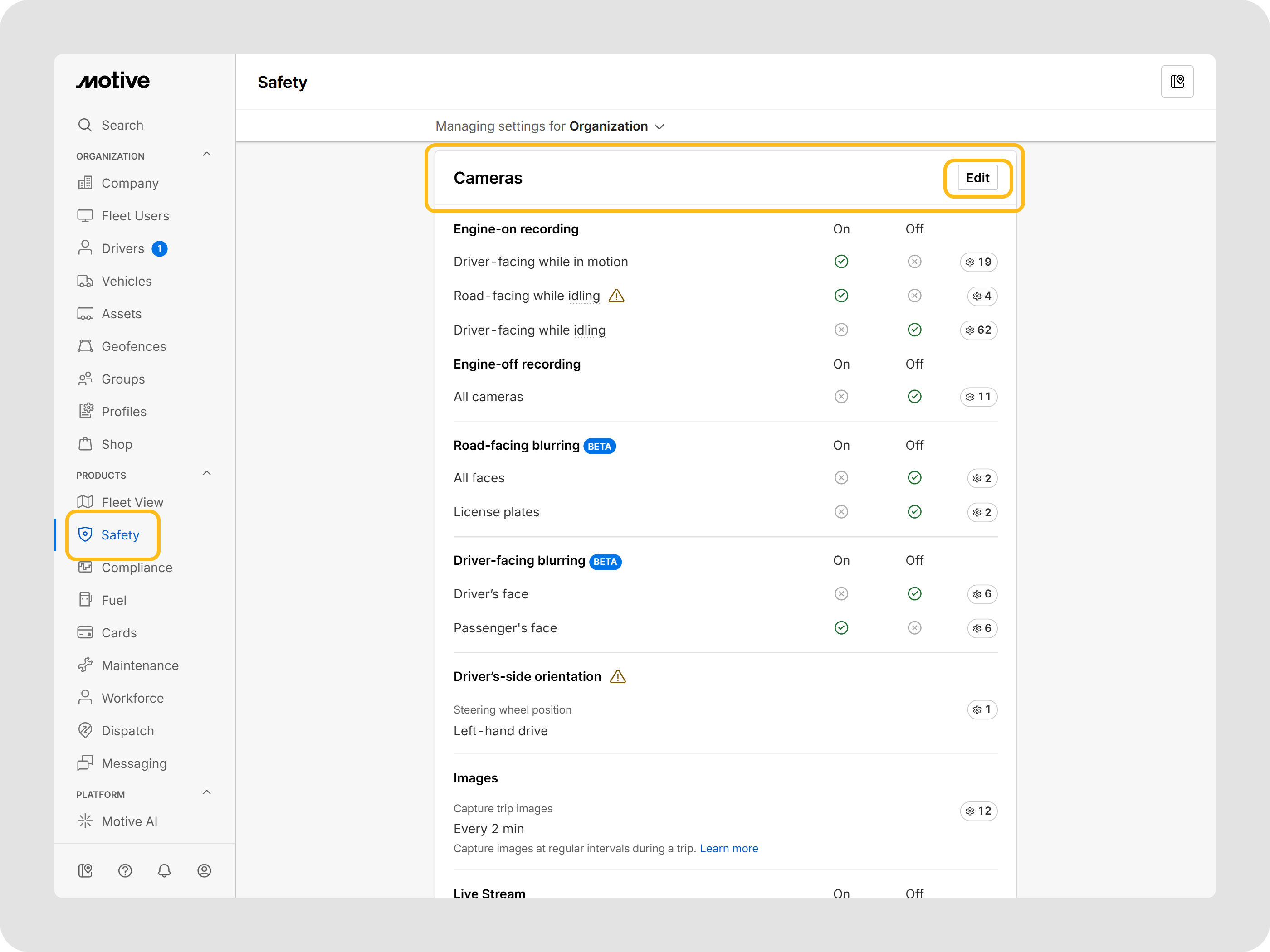The width and height of the screenshot is (1270, 952).
Task: Click the Motive logo
Action: 113,81
